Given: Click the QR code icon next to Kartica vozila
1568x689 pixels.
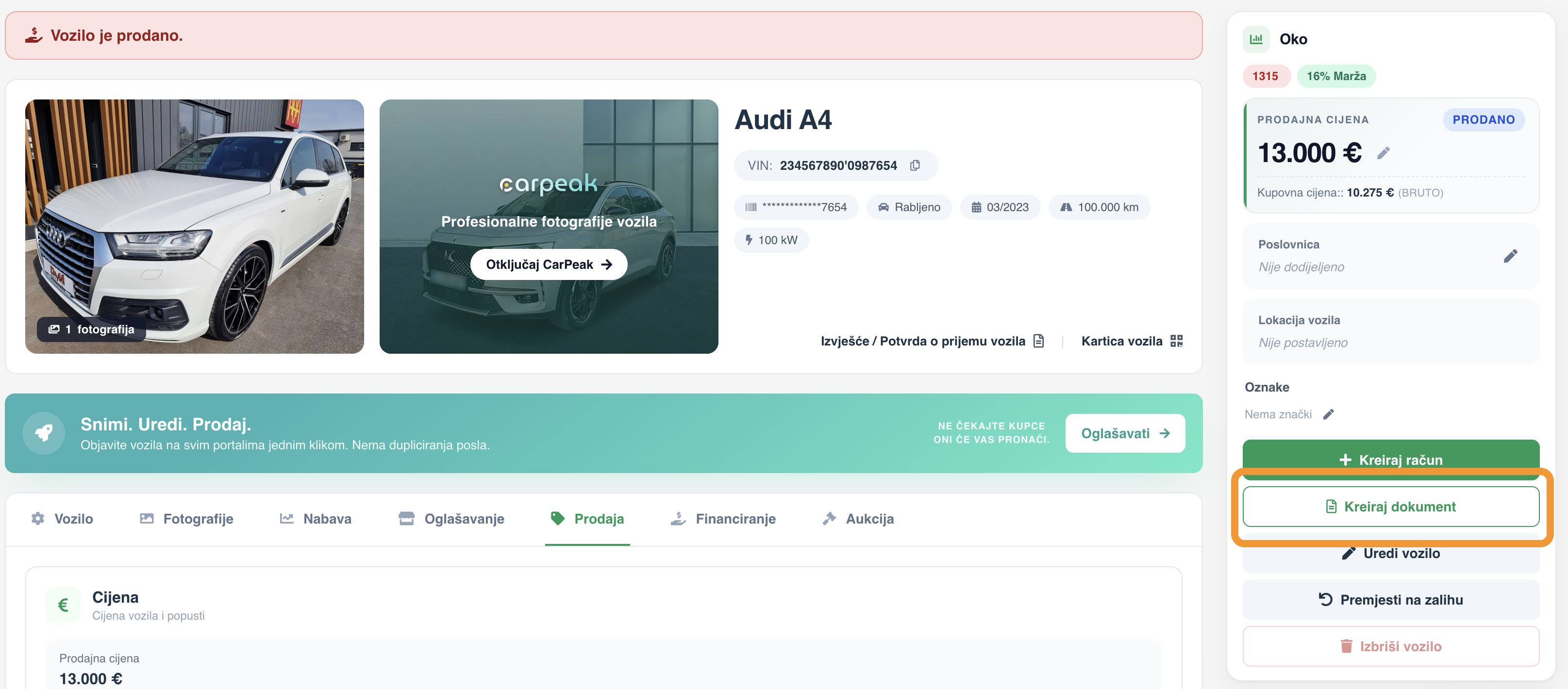Looking at the screenshot, I should tap(1176, 341).
